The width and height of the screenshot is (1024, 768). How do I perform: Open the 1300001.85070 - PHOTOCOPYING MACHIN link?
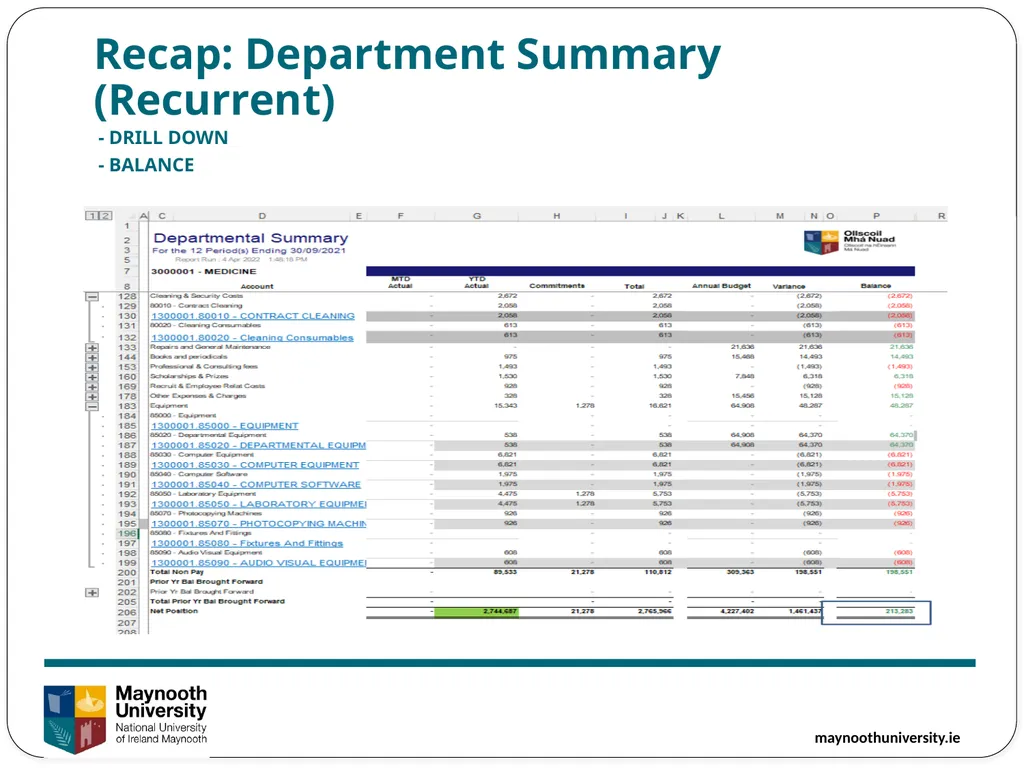[259, 524]
